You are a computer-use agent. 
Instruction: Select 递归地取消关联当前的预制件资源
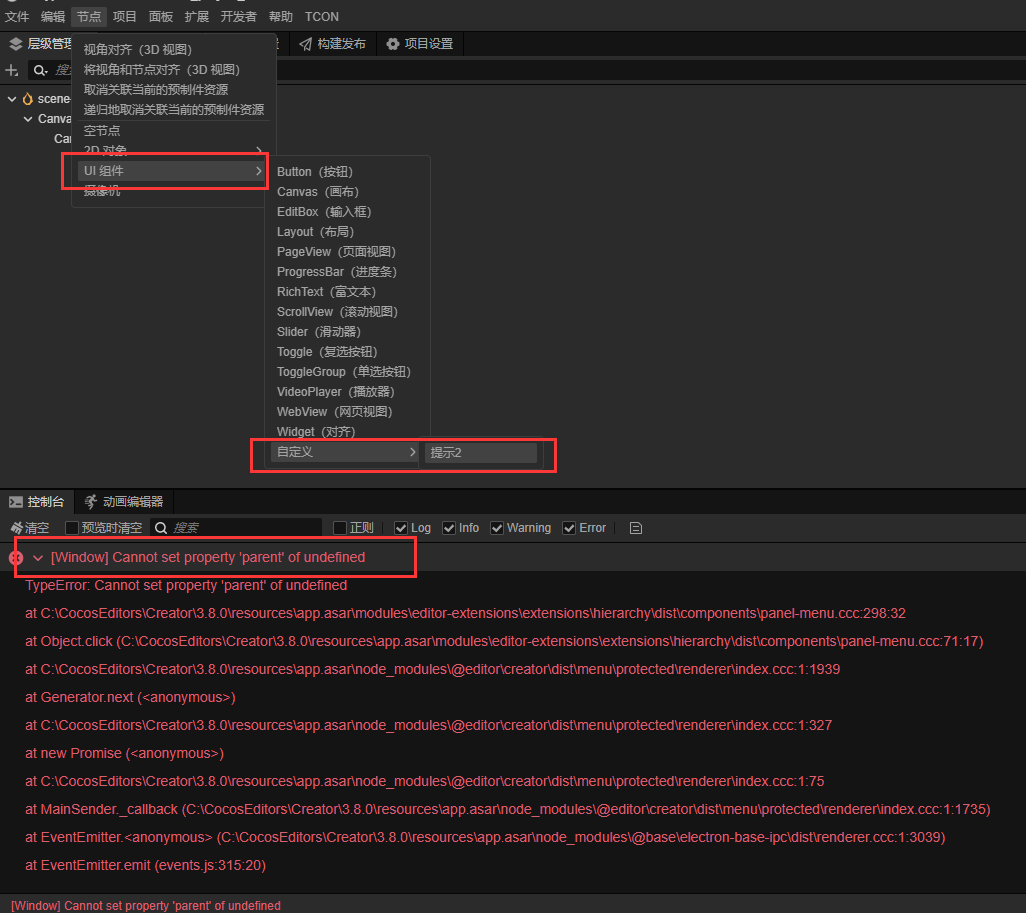point(173,109)
